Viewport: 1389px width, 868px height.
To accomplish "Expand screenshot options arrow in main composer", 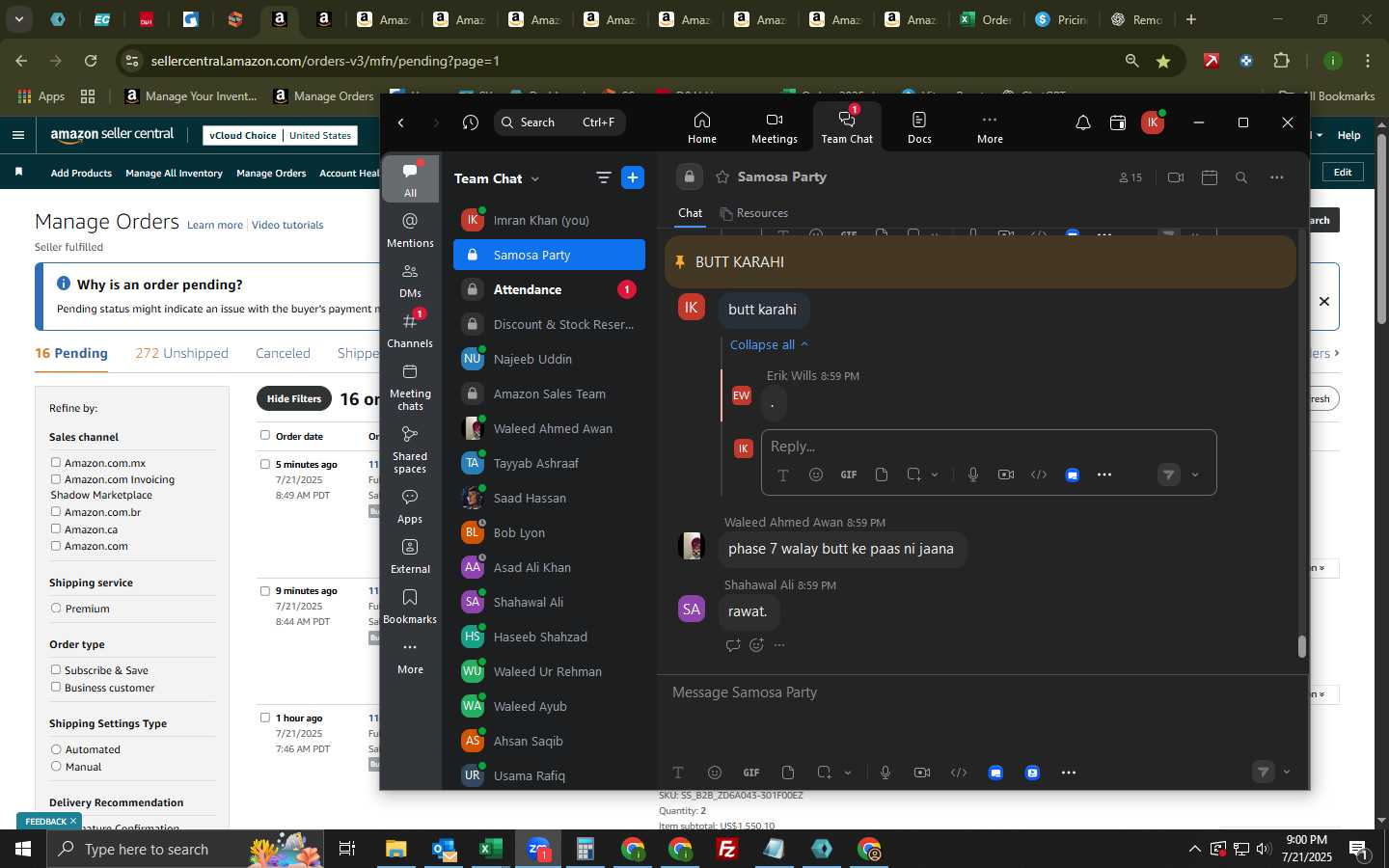I will pyautogui.click(x=848, y=773).
